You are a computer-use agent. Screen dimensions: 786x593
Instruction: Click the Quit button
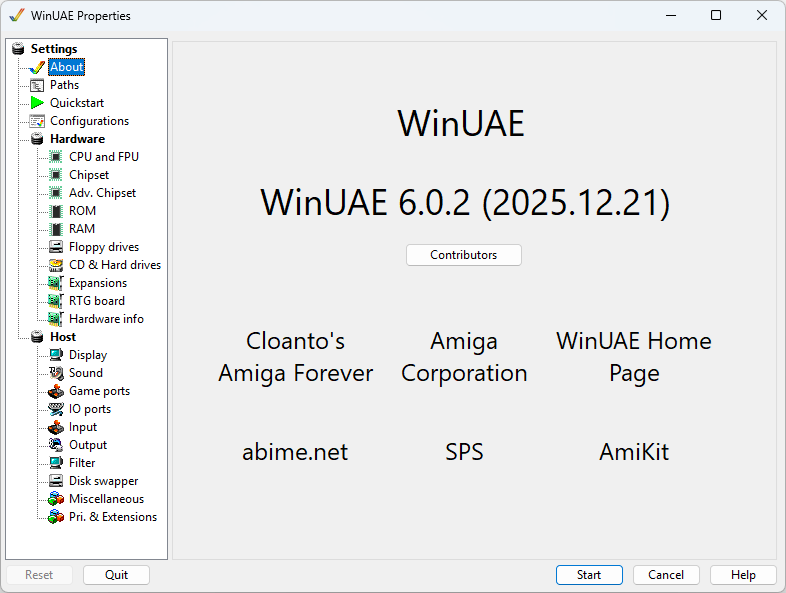pos(116,574)
